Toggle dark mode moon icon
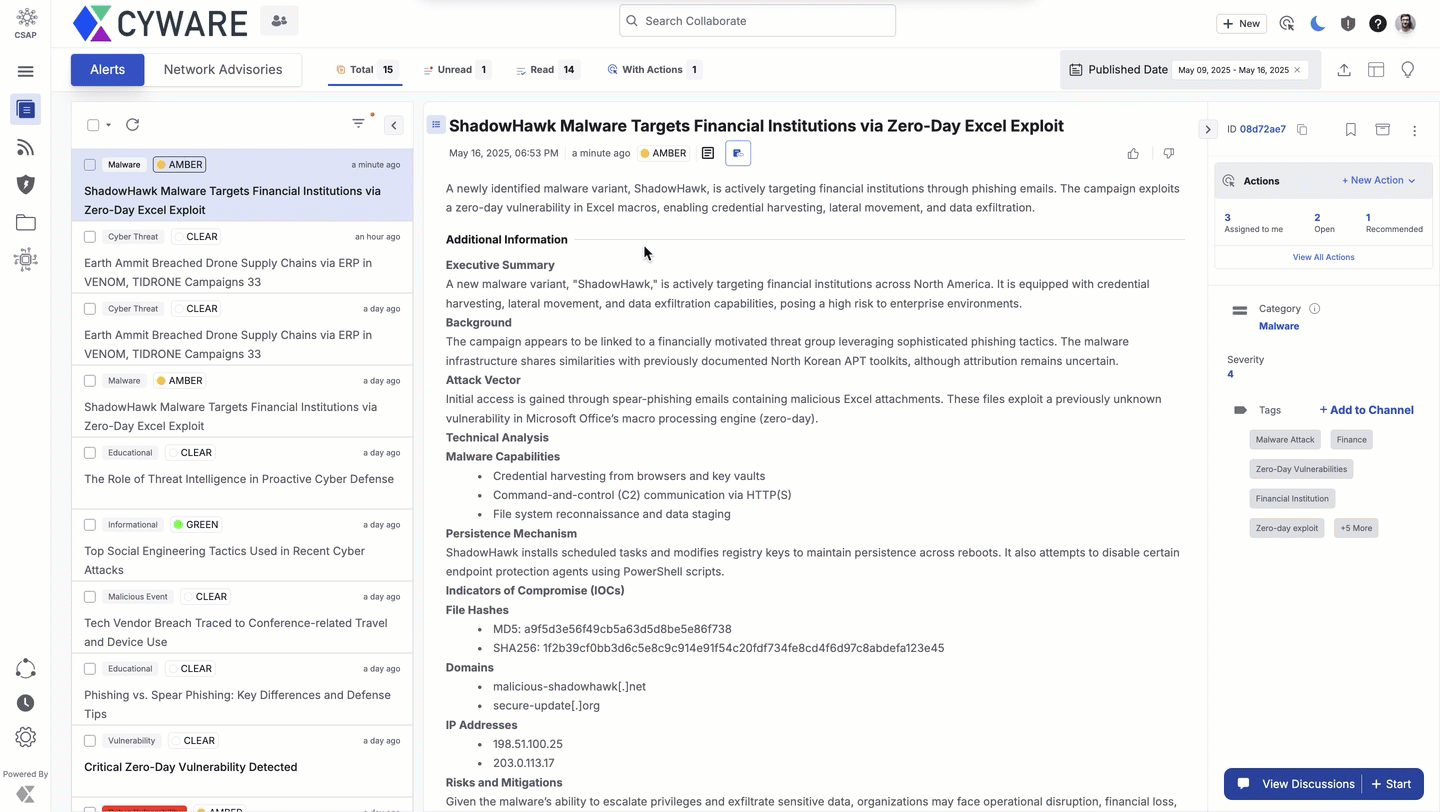The width and height of the screenshot is (1440, 812). point(1317,23)
